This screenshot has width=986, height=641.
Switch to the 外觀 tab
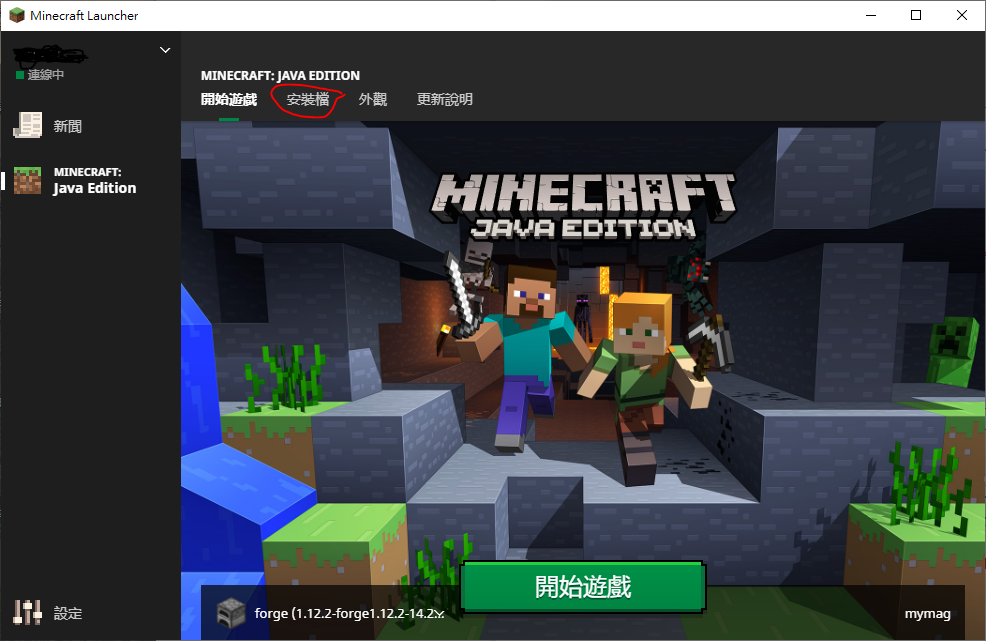373,99
